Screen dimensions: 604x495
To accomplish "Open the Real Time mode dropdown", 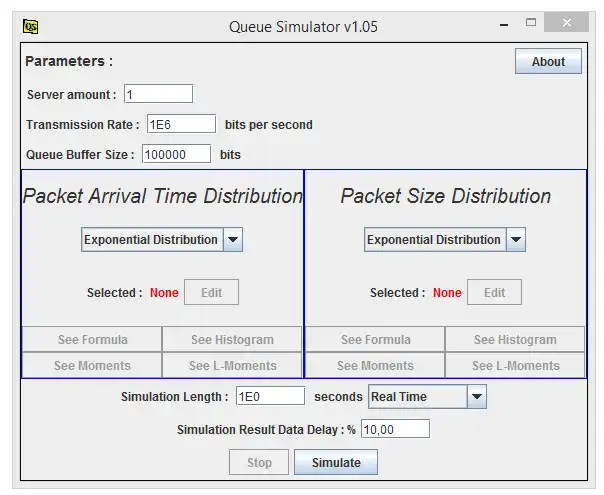I will point(428,396).
